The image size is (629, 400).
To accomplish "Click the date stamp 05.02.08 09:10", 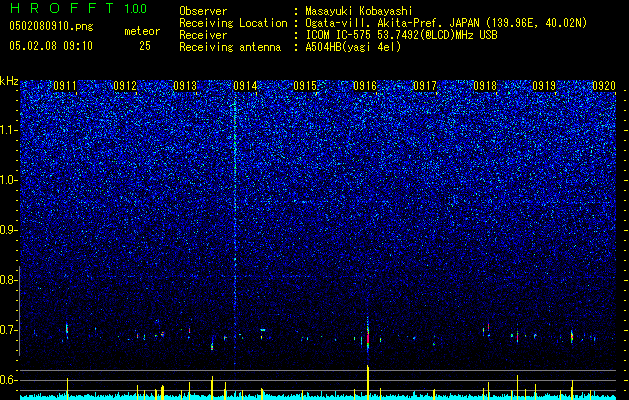I will tap(51, 46).
